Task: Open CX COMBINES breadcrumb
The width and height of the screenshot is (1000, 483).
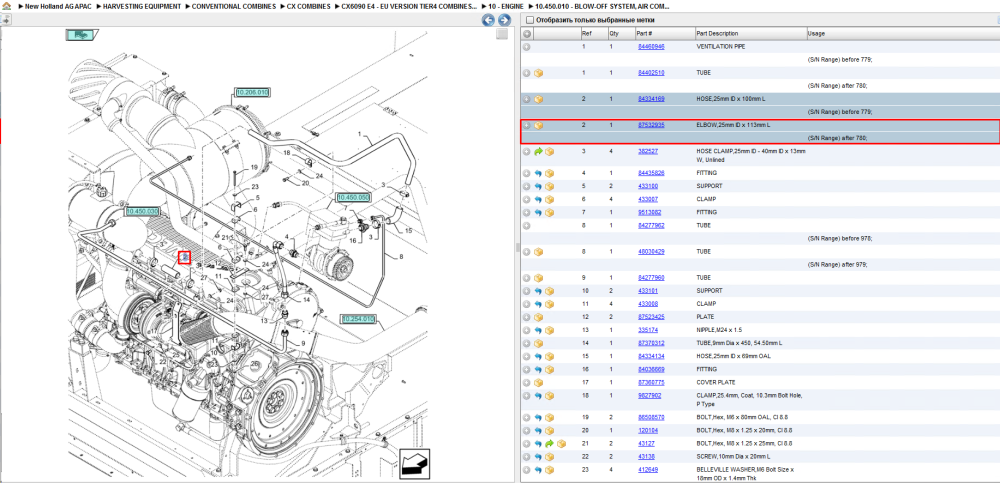Action: tap(308, 6)
